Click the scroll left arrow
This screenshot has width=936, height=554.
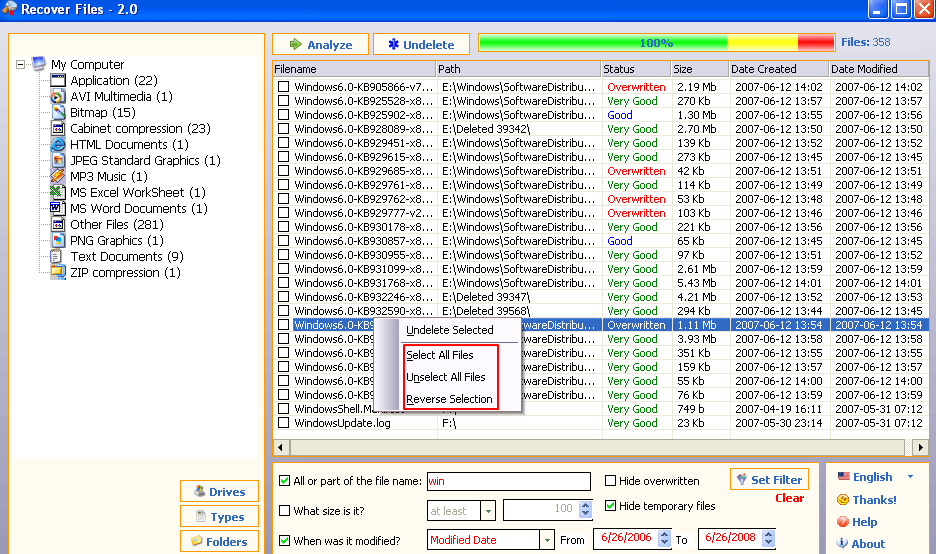point(281,447)
